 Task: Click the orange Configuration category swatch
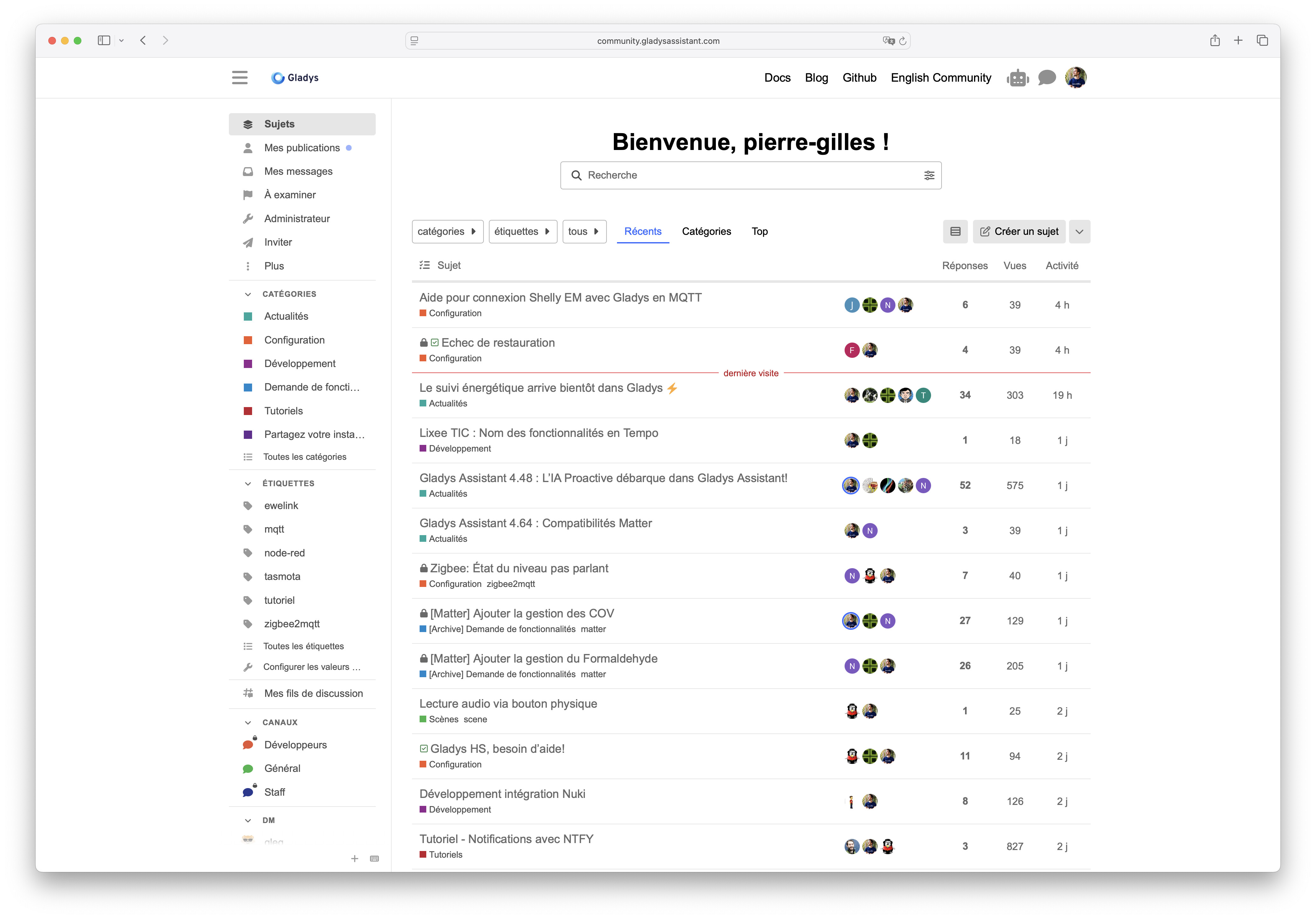[248, 340]
